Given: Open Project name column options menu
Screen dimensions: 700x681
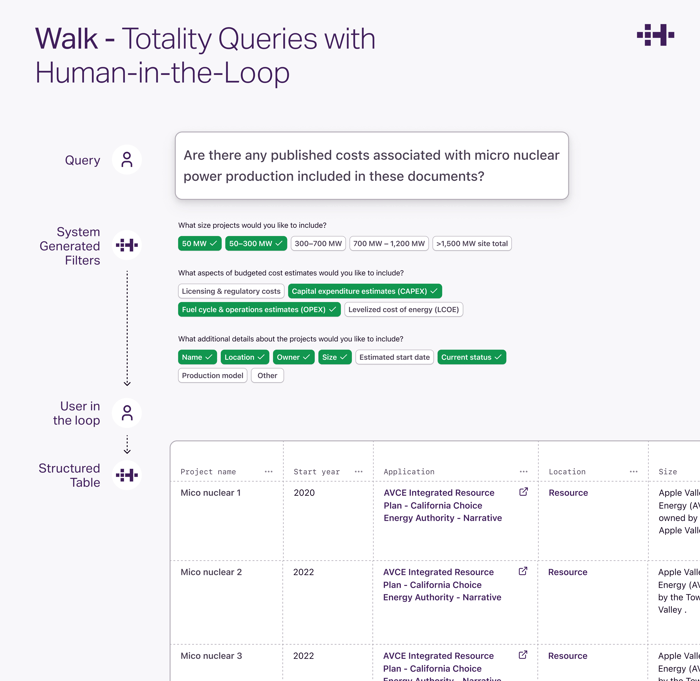Looking at the screenshot, I should pos(268,472).
